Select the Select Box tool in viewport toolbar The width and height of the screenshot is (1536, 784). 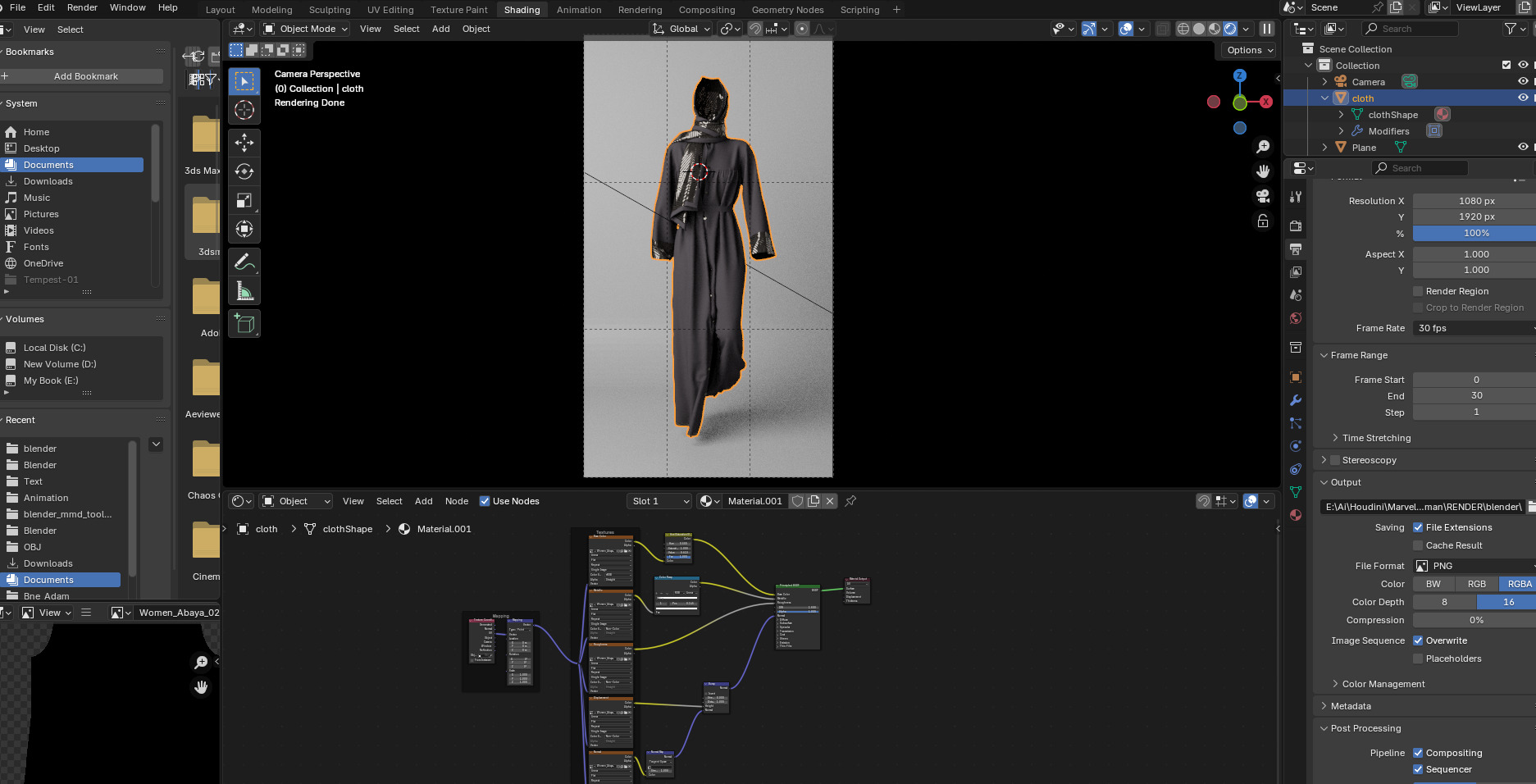coord(244,81)
